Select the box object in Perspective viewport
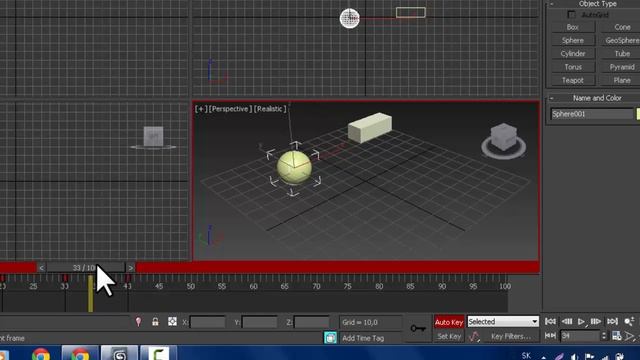This screenshot has height=360, width=640. pos(370,127)
